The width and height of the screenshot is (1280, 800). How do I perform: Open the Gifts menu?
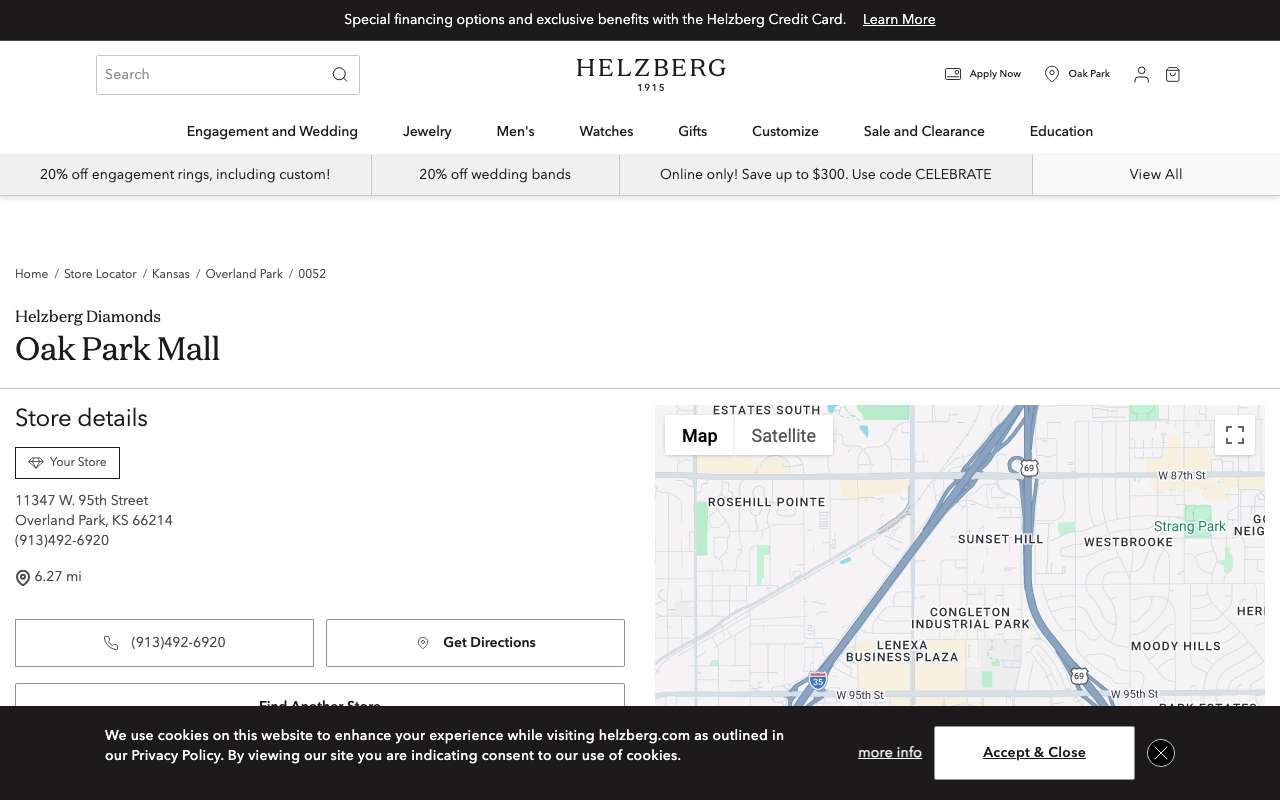[692, 131]
